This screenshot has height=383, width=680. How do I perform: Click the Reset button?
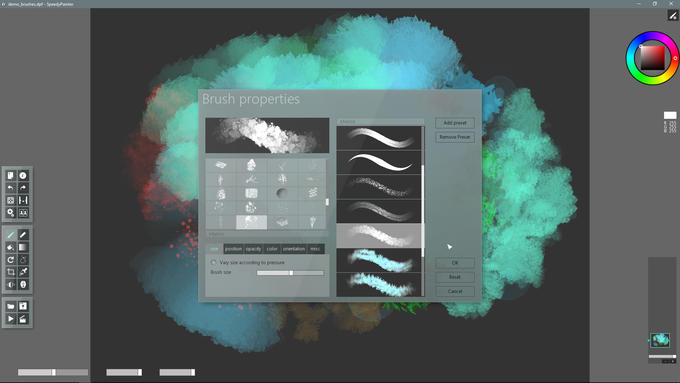(454, 277)
